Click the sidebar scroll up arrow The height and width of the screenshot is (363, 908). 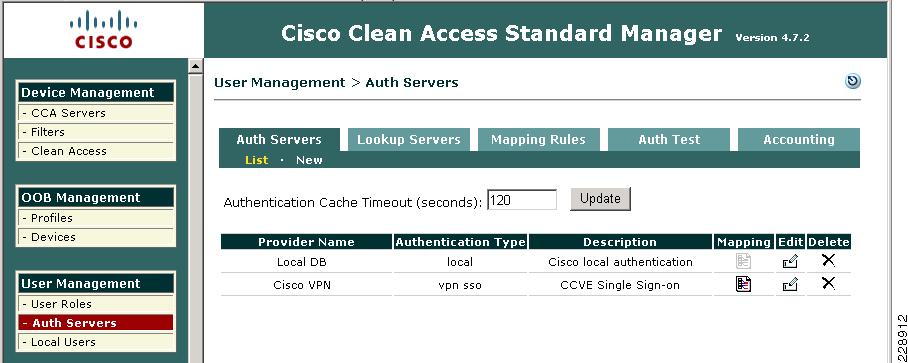pos(196,67)
